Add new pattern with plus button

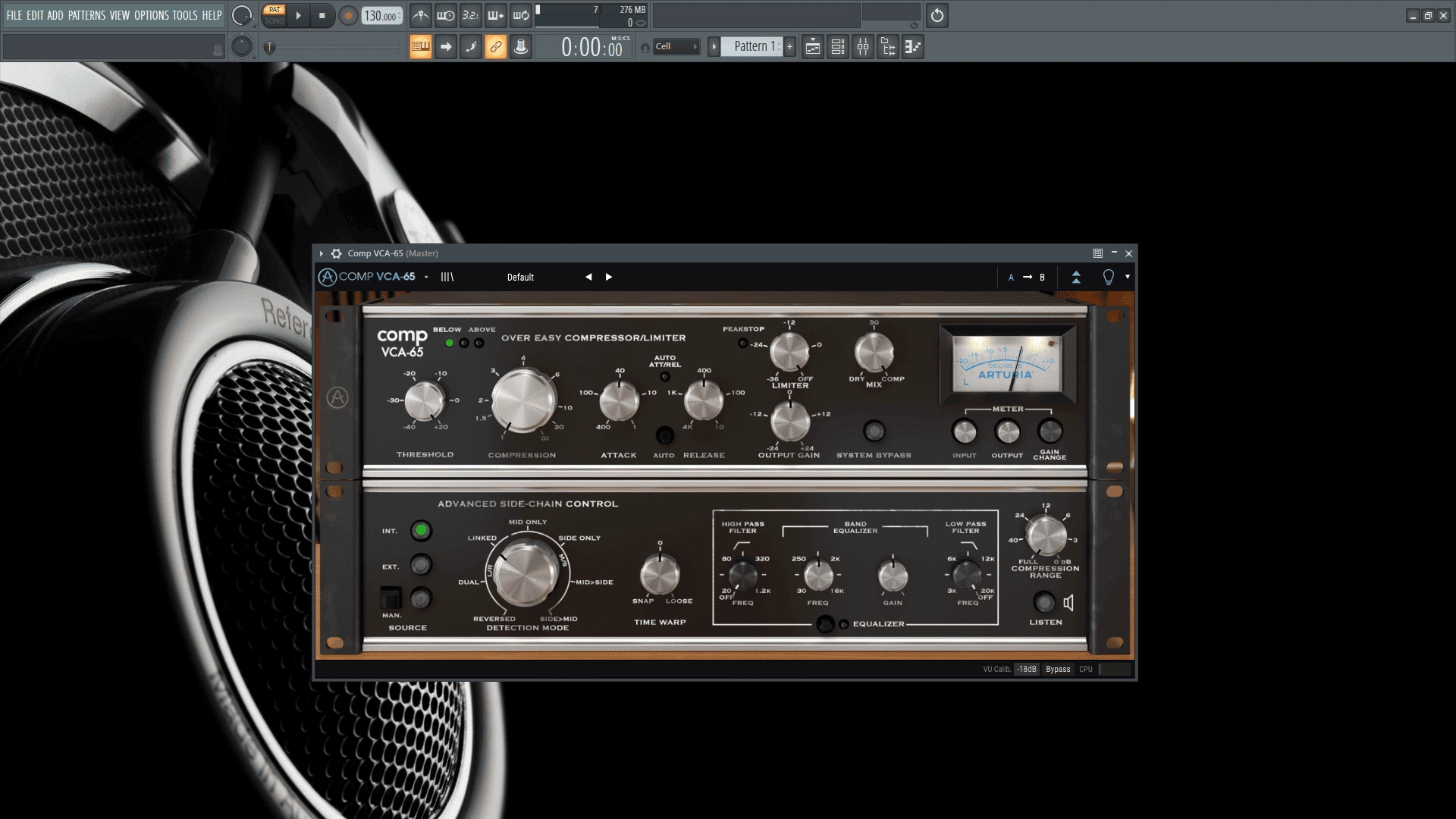[x=789, y=47]
